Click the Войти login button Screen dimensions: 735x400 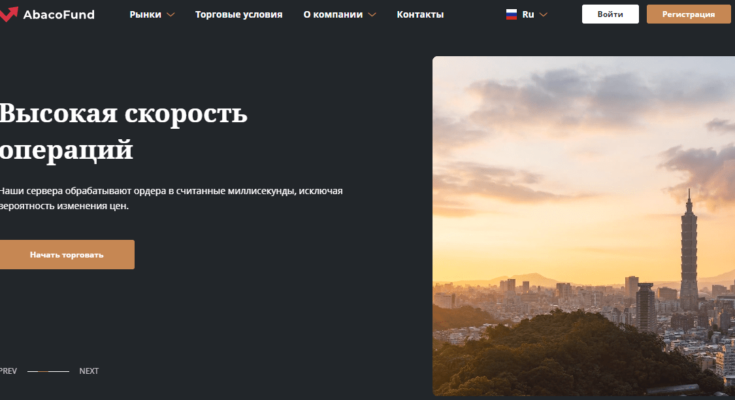(x=610, y=14)
